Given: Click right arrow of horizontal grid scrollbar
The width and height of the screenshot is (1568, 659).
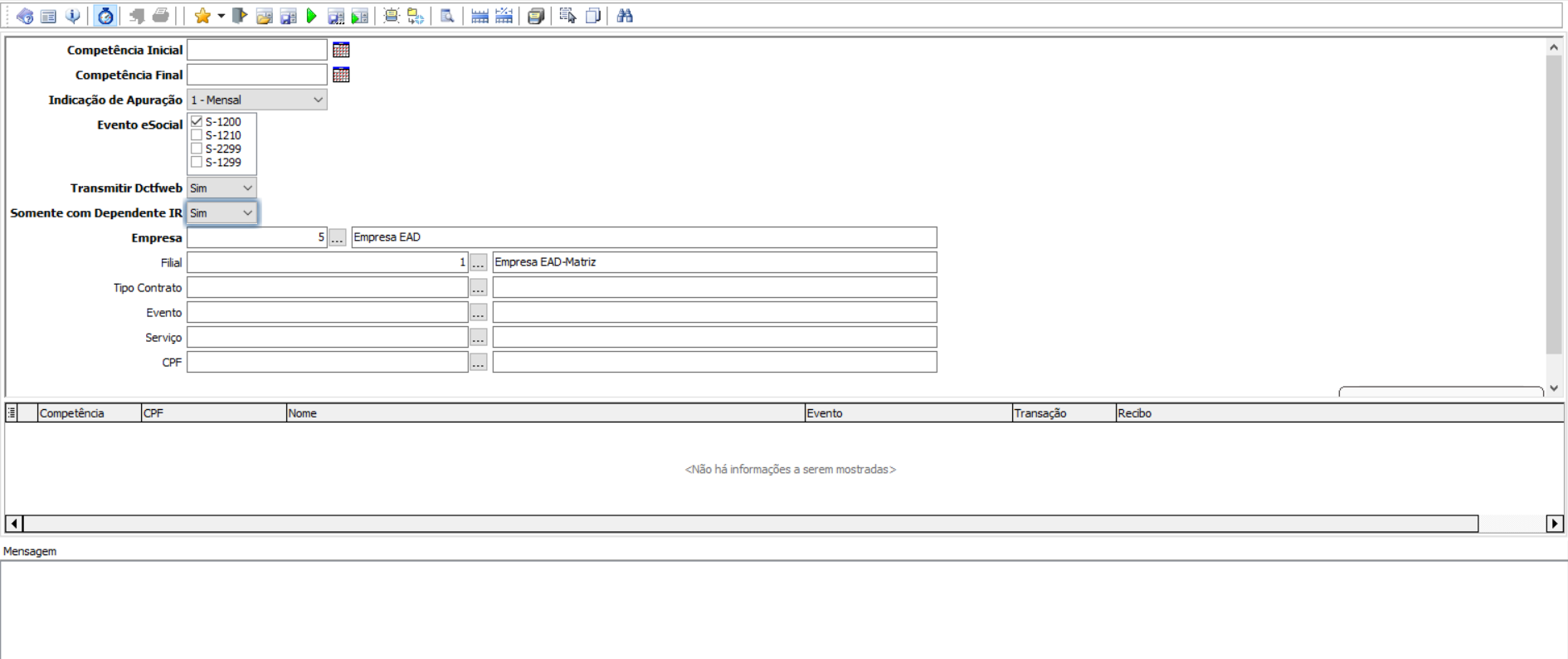Looking at the screenshot, I should click(1554, 524).
